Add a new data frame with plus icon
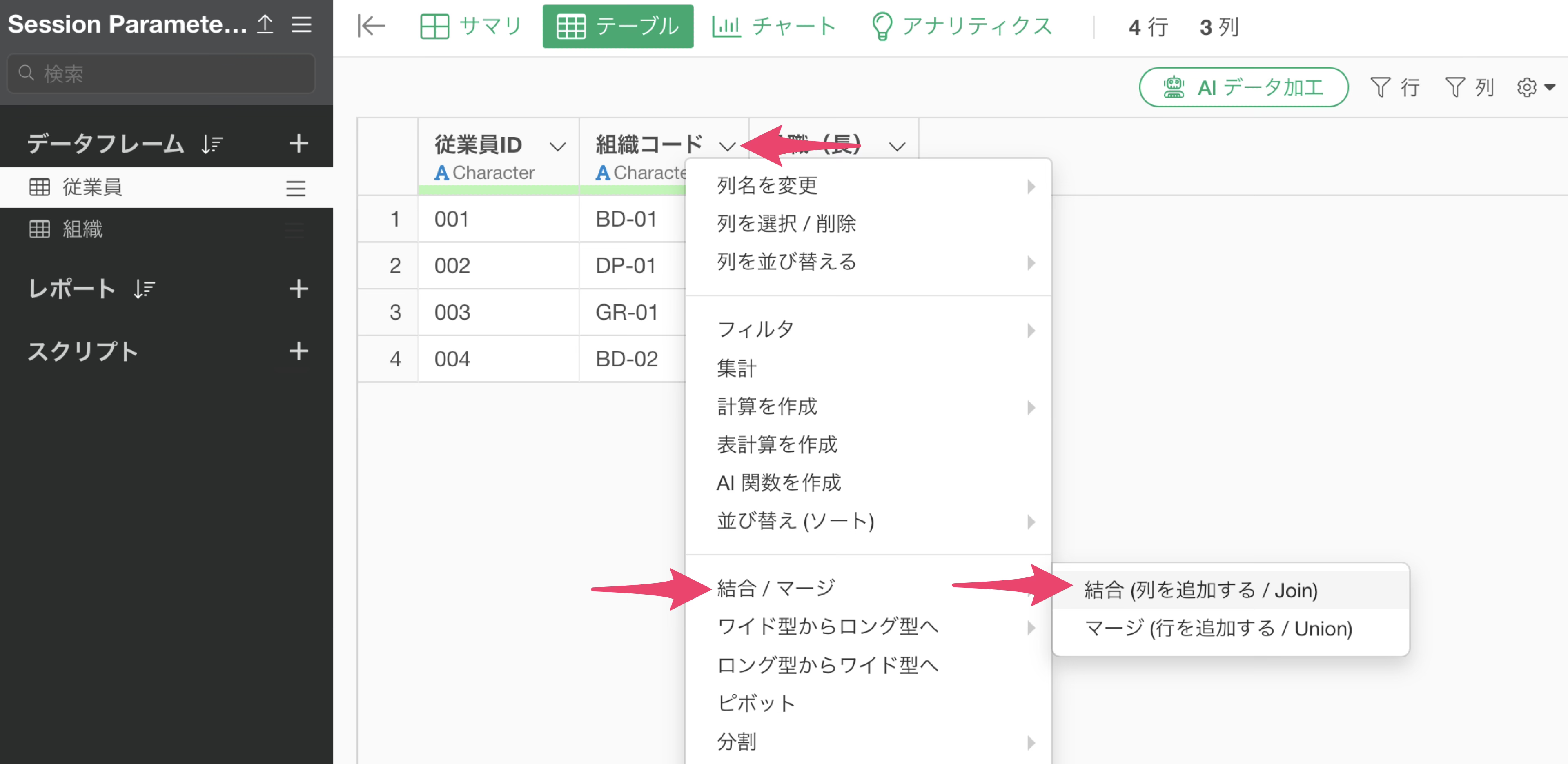Viewport: 1568px width, 764px height. (298, 144)
